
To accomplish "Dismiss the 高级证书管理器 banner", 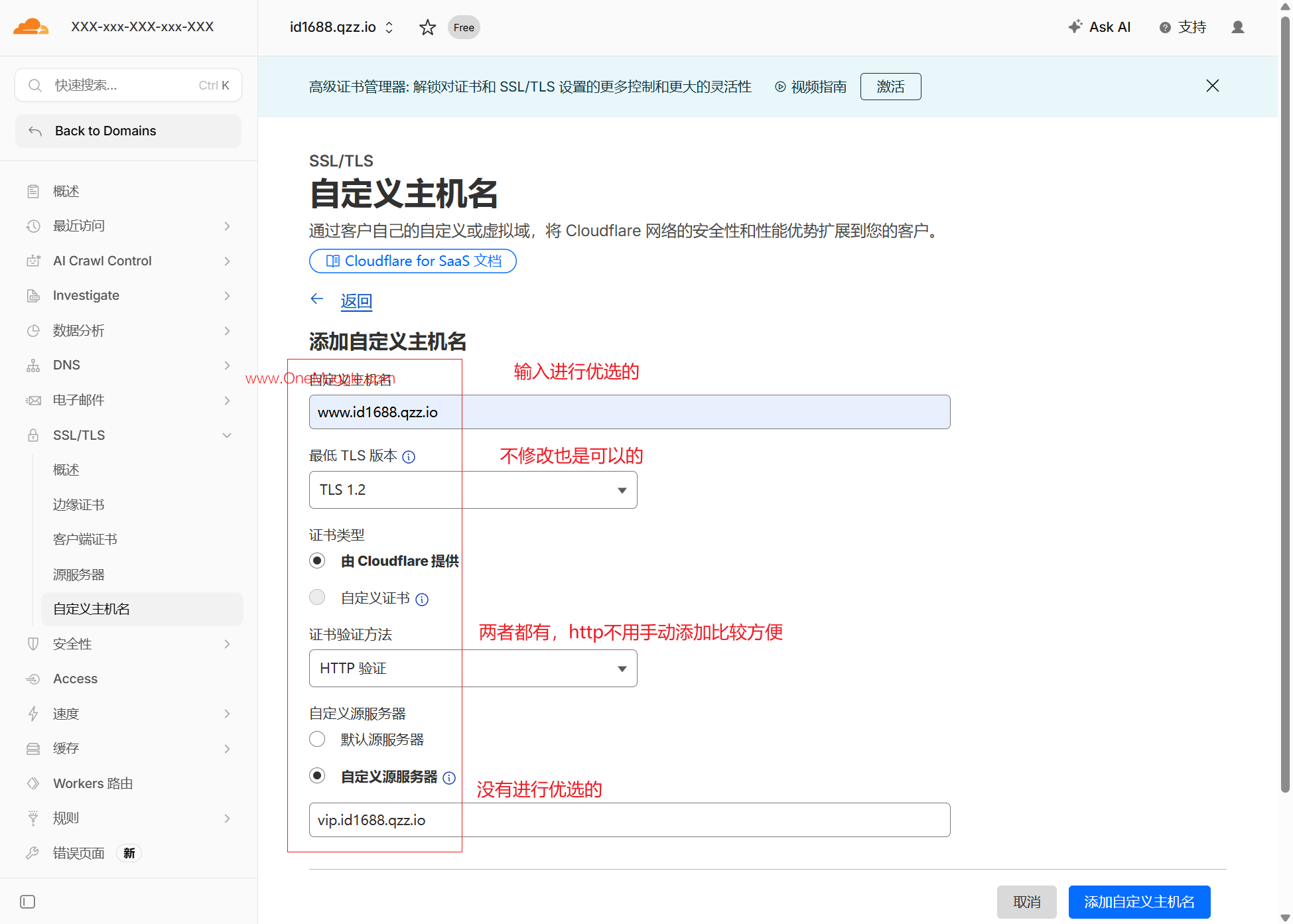I will coord(1213,86).
